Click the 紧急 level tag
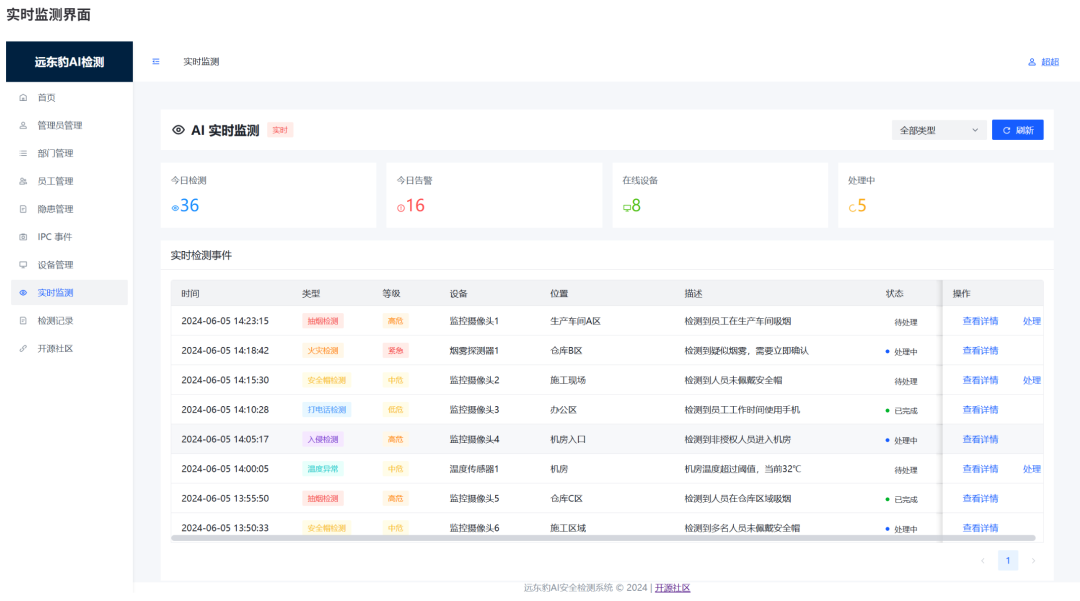 coord(395,350)
